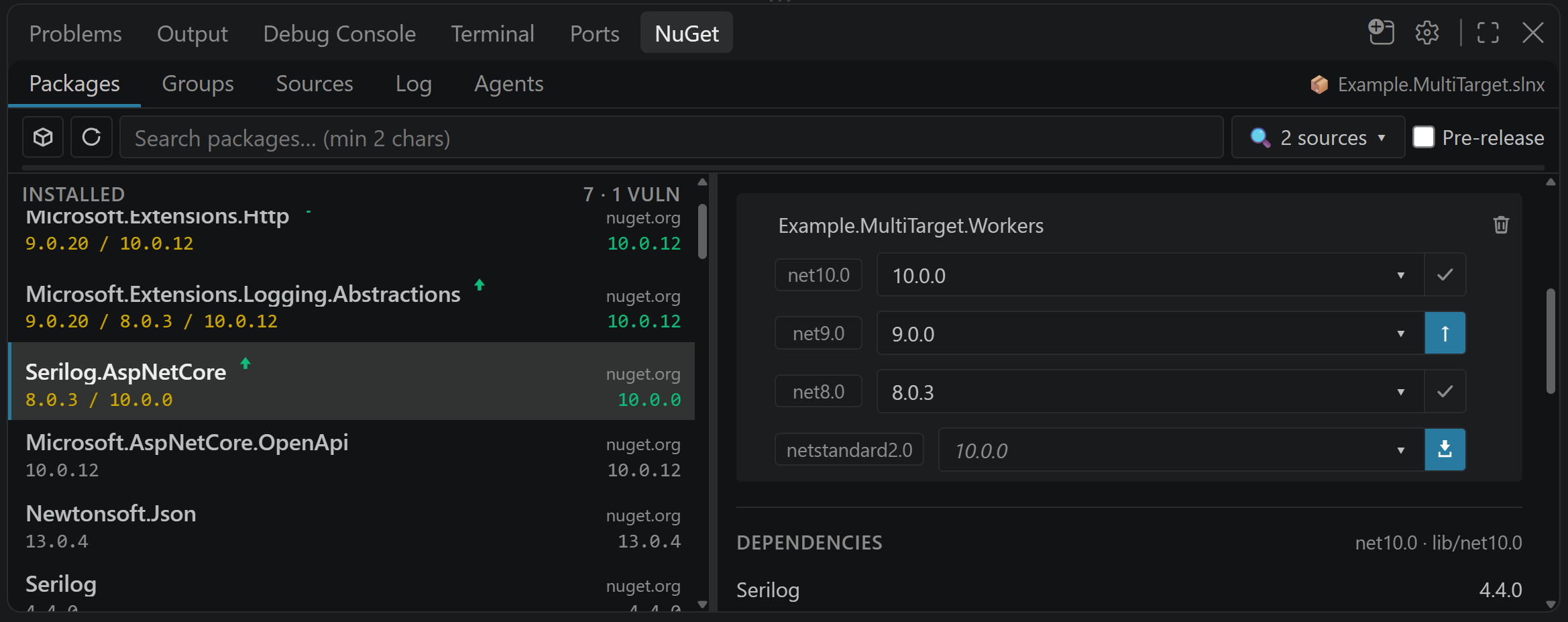Click the package list scrollbar thumb
The image size is (1568, 622).
click(x=702, y=231)
